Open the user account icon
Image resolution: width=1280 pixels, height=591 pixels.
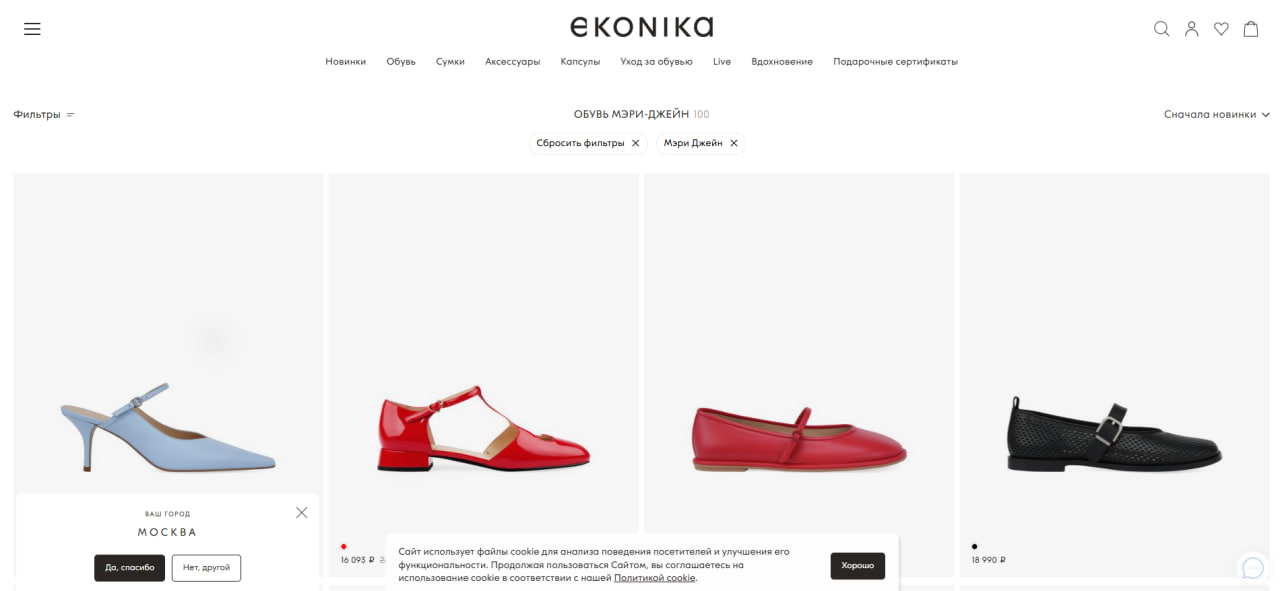click(x=1191, y=29)
